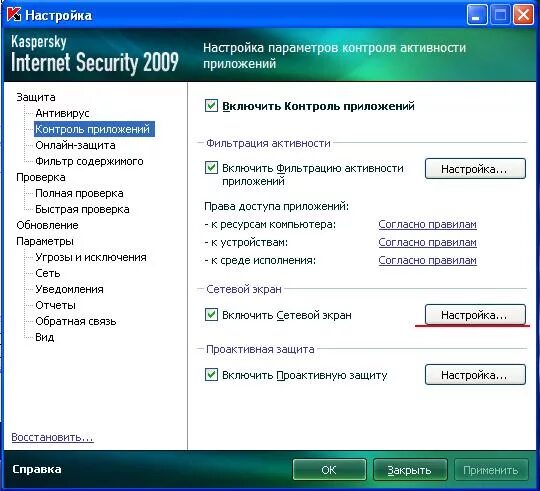Select Антивирус in the settings tree
540x491 pixels.
click(62, 113)
